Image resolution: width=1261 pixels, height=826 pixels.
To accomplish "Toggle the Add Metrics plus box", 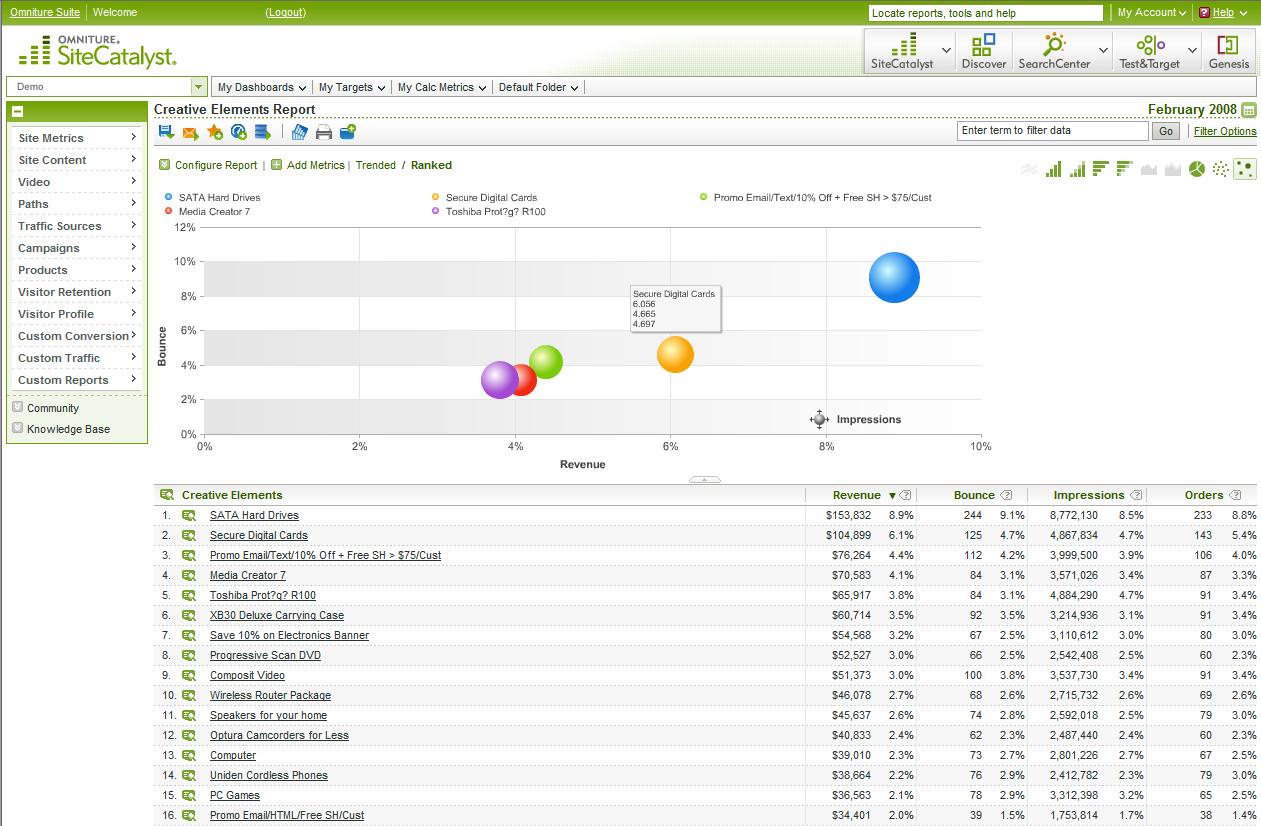I will [276, 165].
